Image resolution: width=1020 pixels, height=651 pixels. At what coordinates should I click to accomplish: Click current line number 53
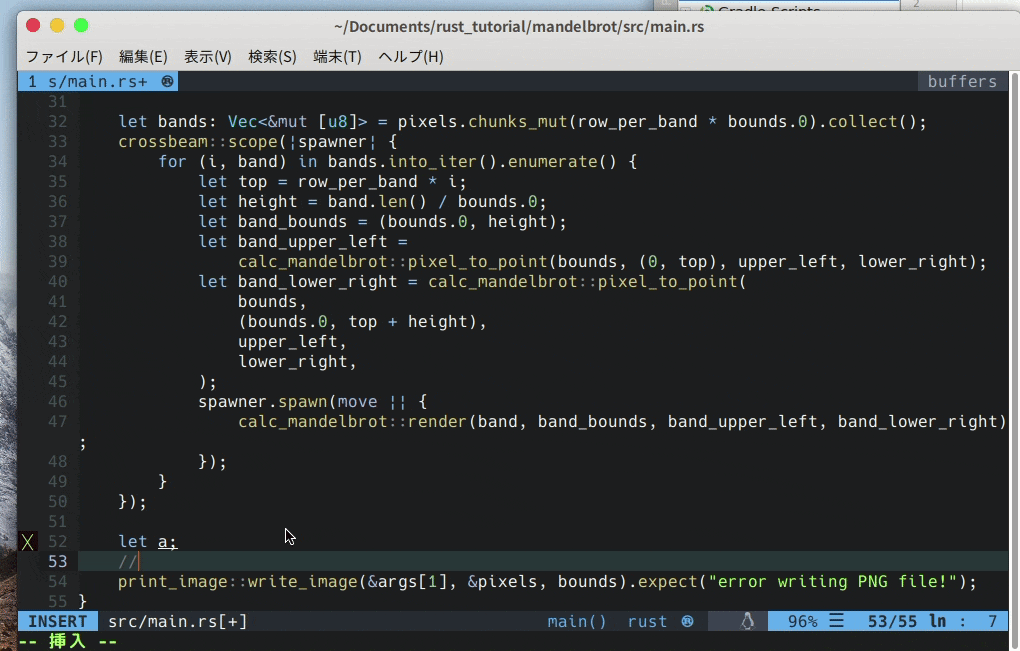[x=57, y=561]
